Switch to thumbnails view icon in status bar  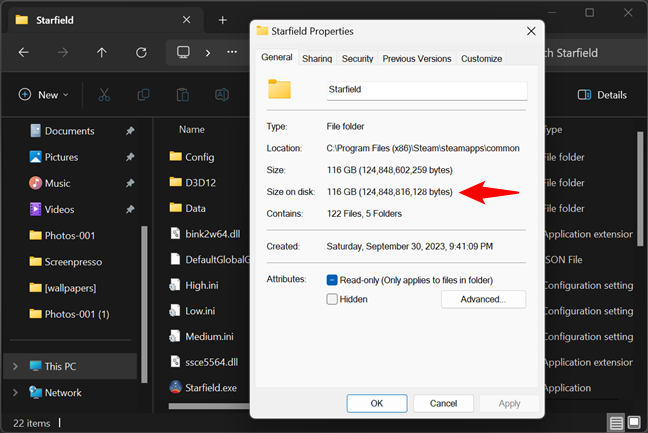(635, 422)
